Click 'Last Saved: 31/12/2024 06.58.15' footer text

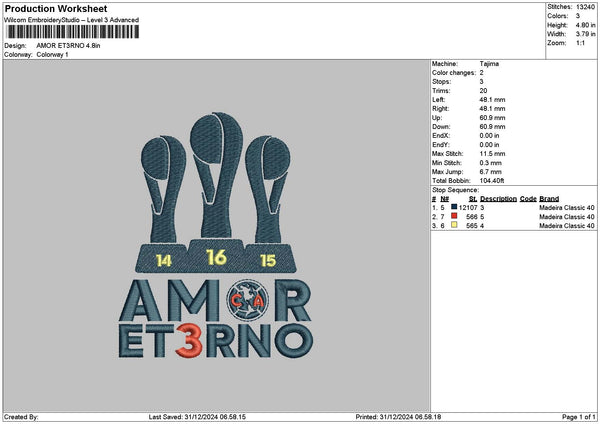coord(197,417)
